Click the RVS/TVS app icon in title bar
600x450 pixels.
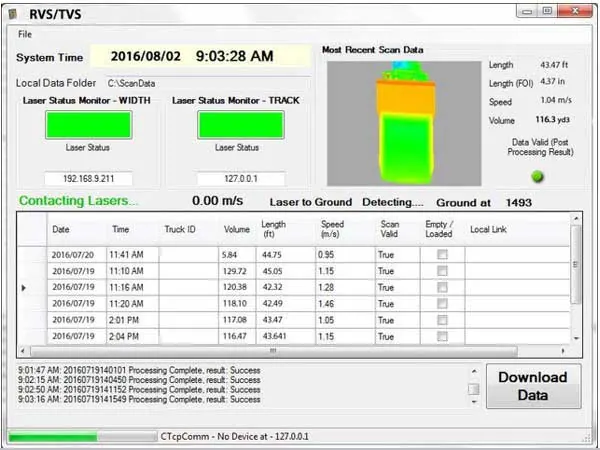14,14
